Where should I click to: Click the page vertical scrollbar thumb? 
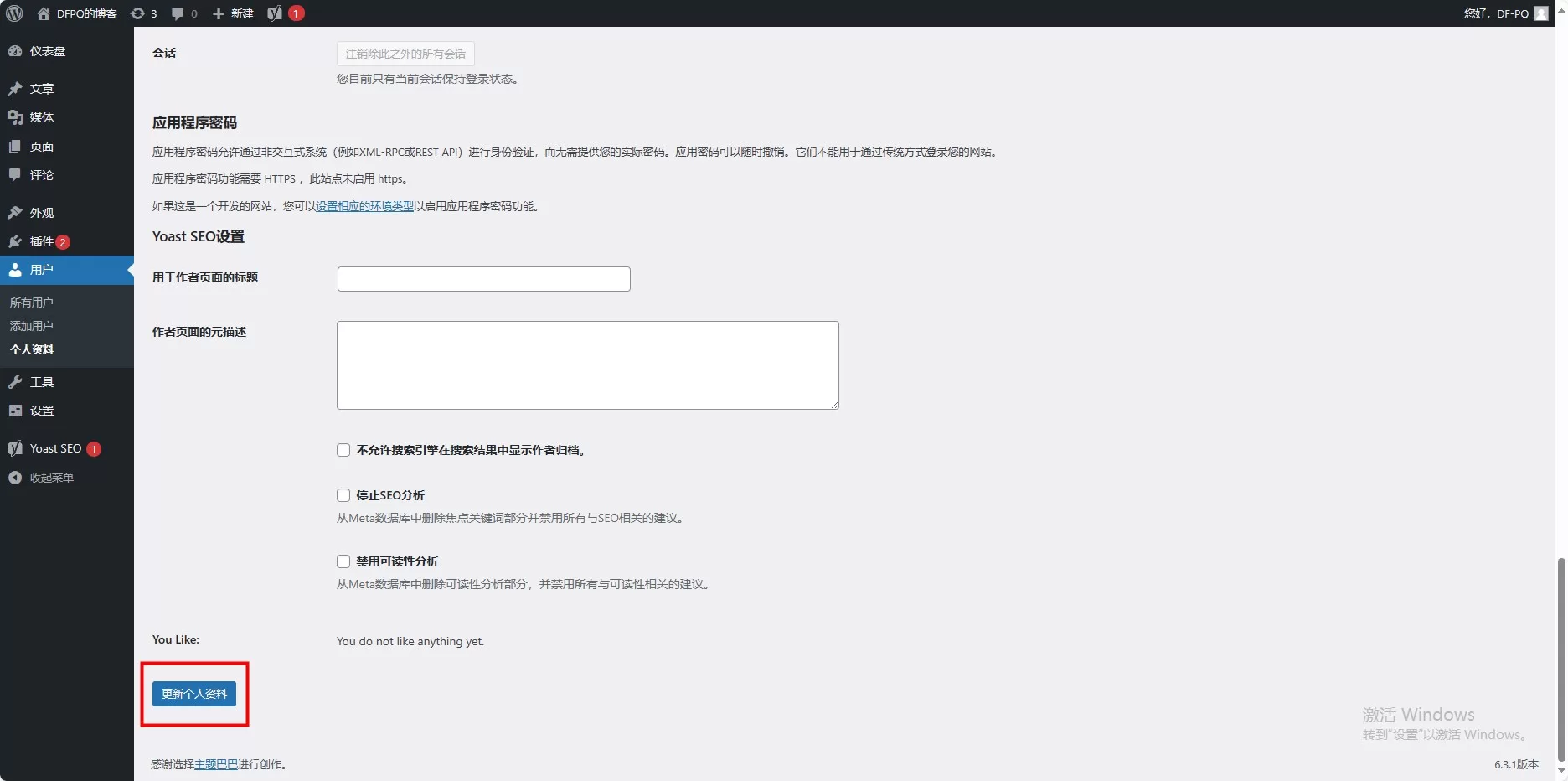click(1561, 659)
